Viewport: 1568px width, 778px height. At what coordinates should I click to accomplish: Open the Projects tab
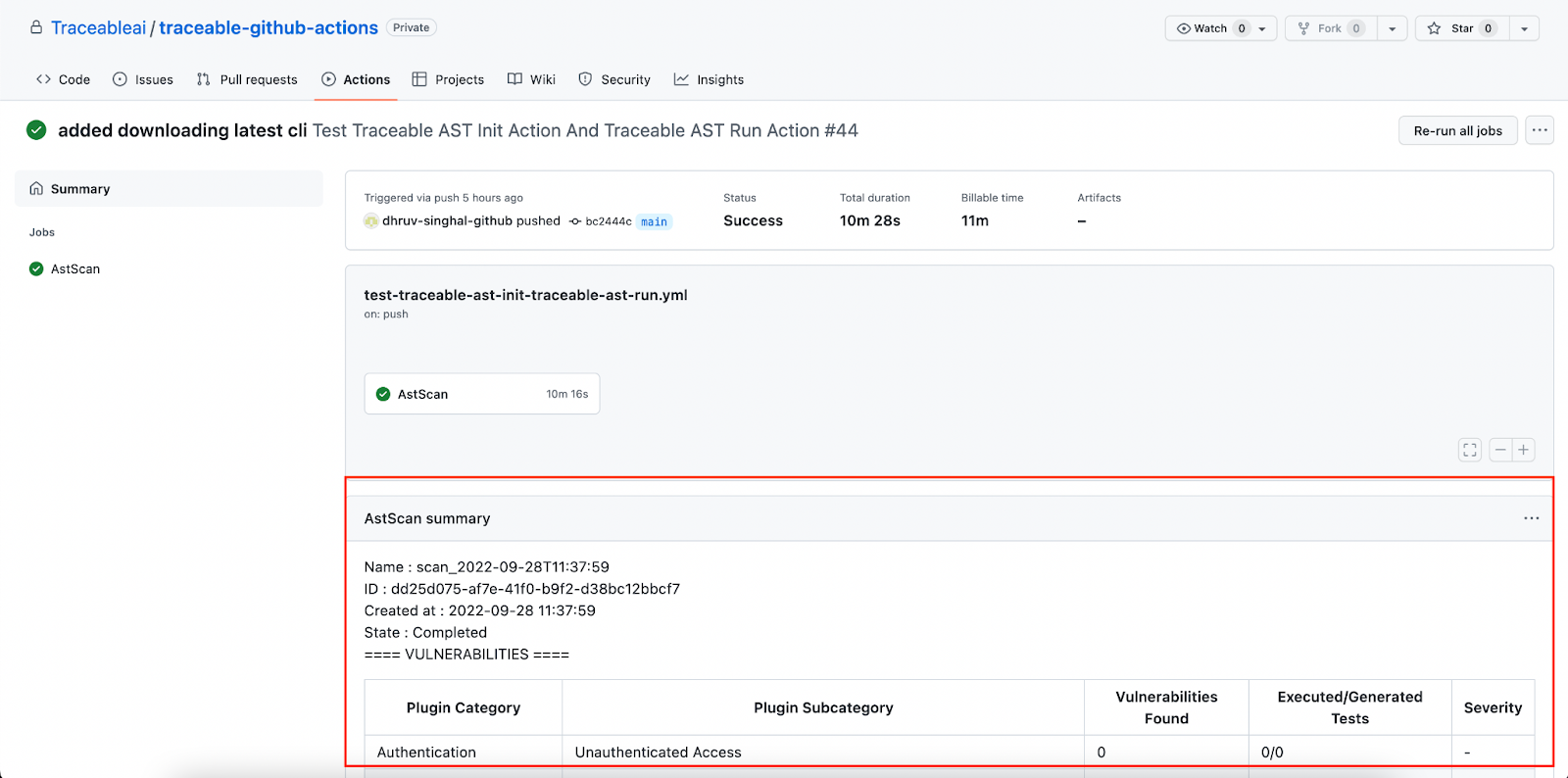pyautogui.click(x=448, y=79)
